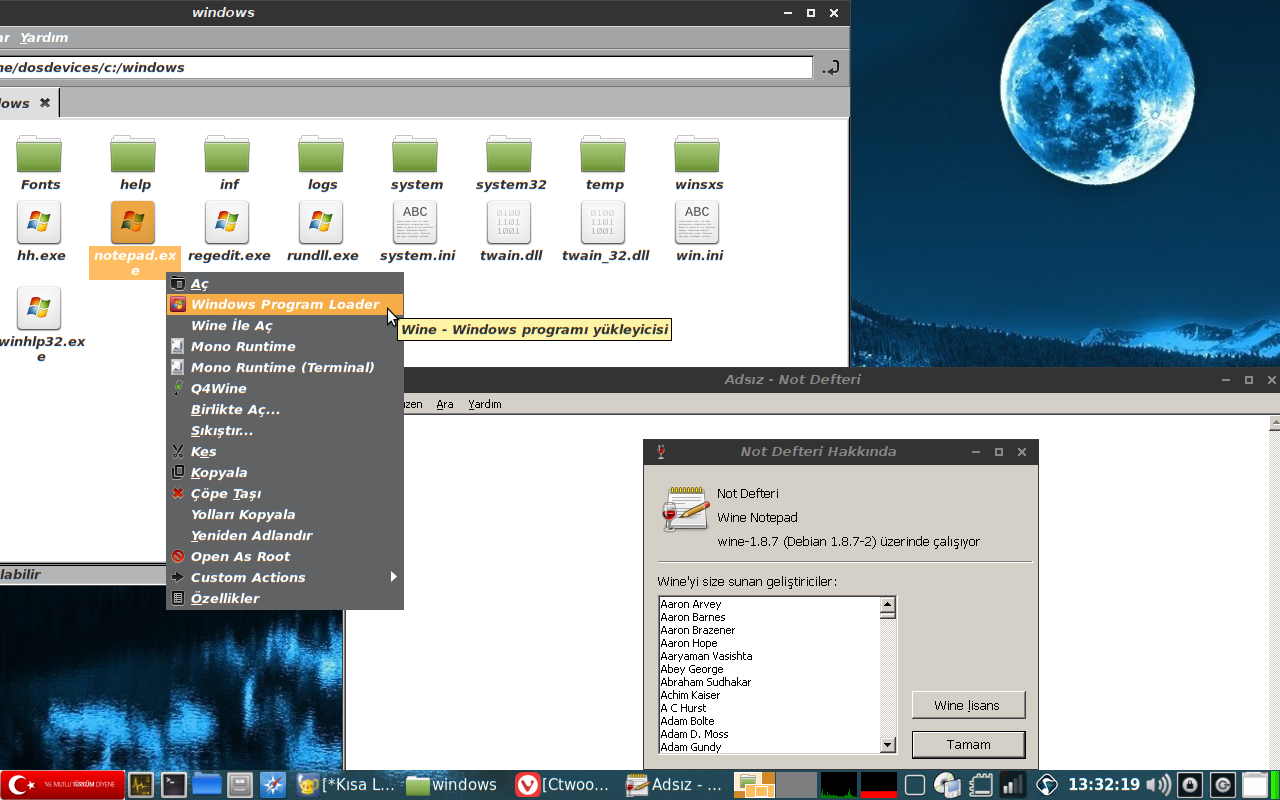Choose Mono Runtime (Terminal) in the context menu
Viewport: 1280px width, 800px height.
tap(285, 367)
